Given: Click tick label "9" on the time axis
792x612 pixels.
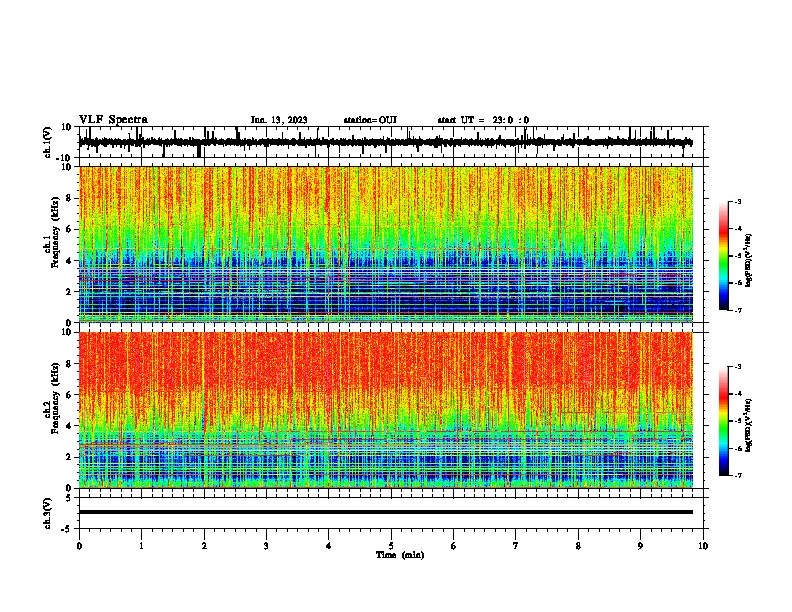Looking at the screenshot, I should click(640, 546).
